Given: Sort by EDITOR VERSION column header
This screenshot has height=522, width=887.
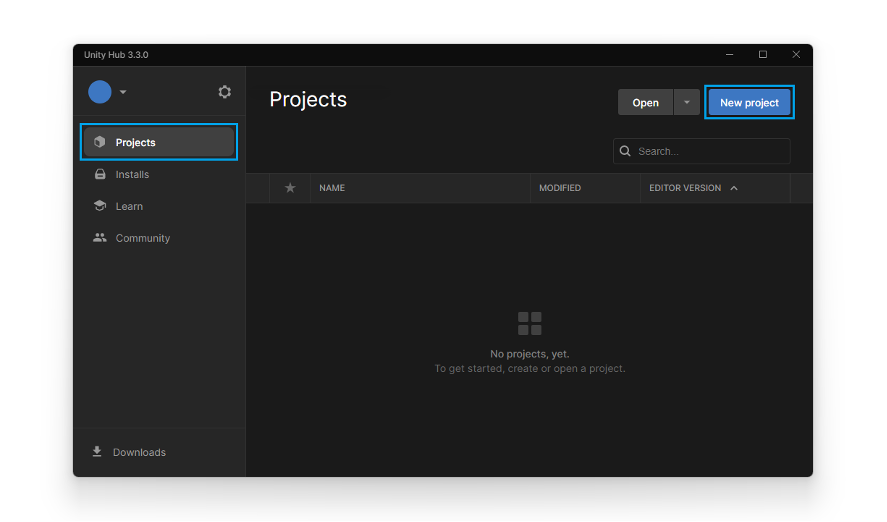Looking at the screenshot, I should click(685, 188).
